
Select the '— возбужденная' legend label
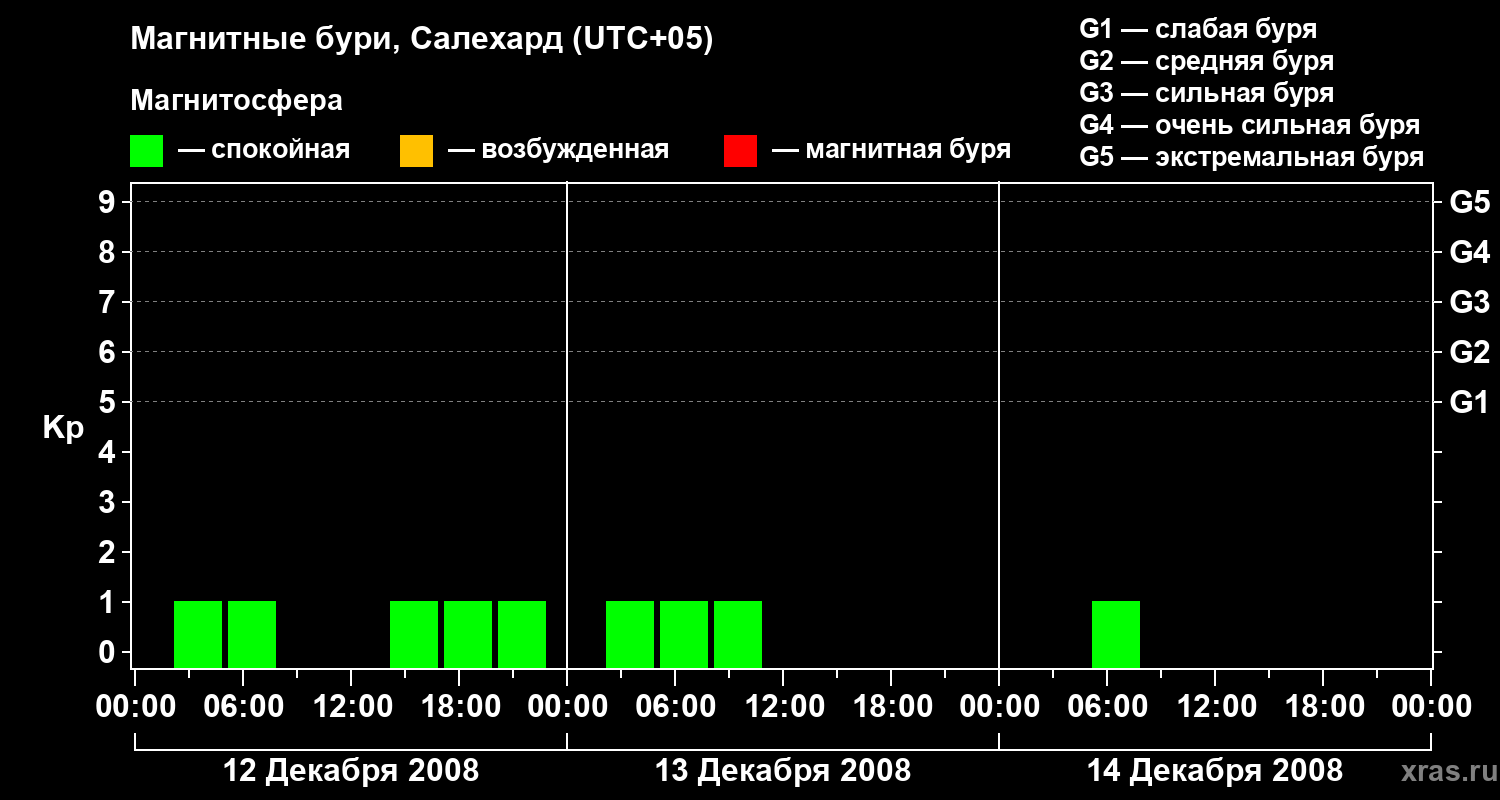click(x=558, y=151)
